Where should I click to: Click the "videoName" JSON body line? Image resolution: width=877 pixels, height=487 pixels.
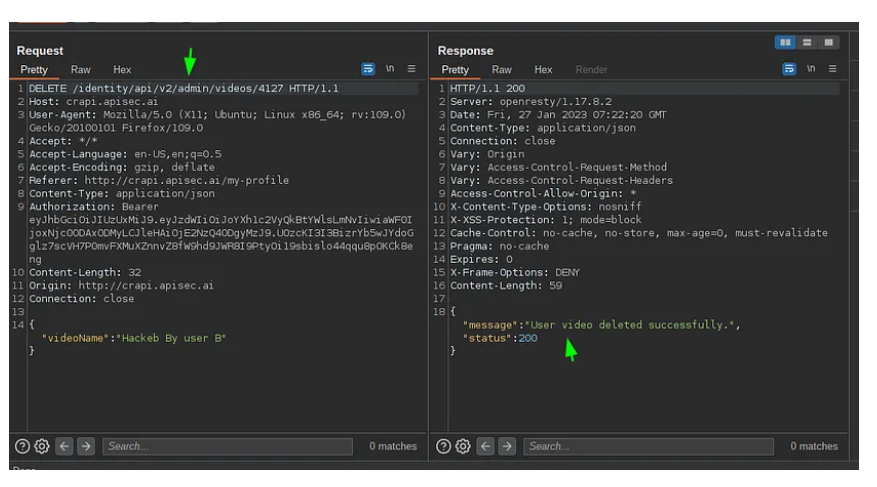(134, 338)
